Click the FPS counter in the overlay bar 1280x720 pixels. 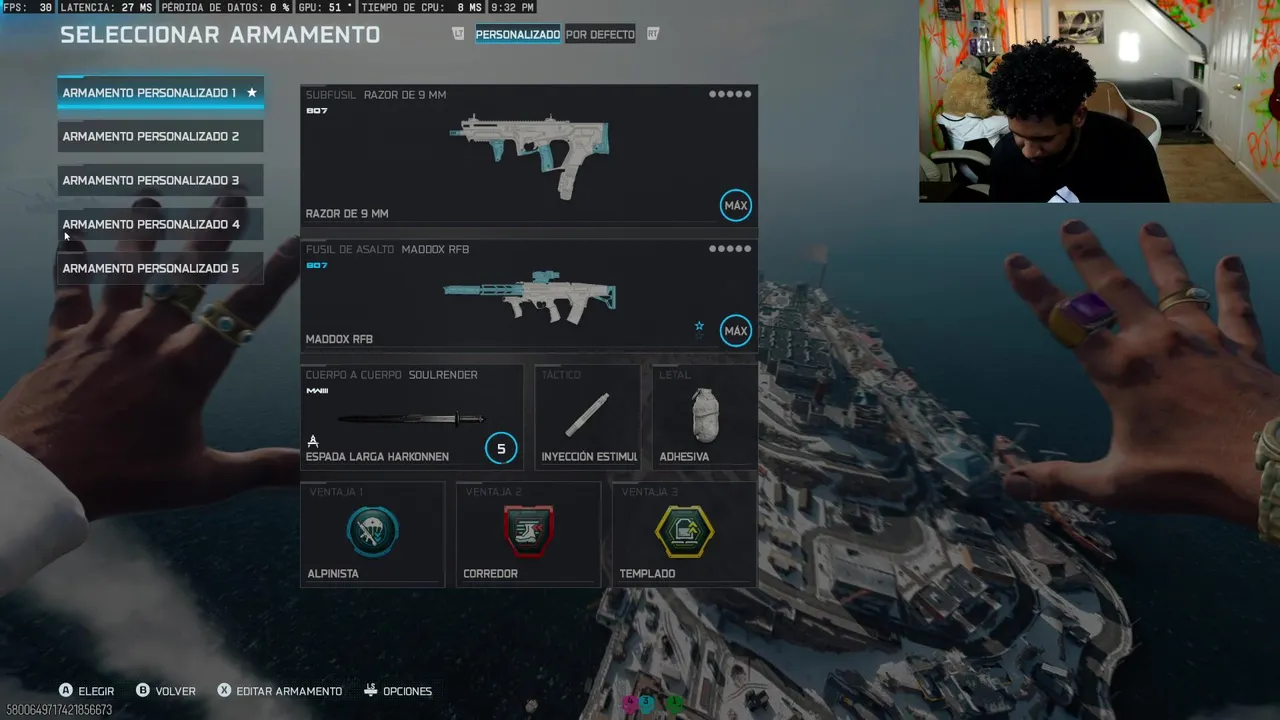click(27, 7)
